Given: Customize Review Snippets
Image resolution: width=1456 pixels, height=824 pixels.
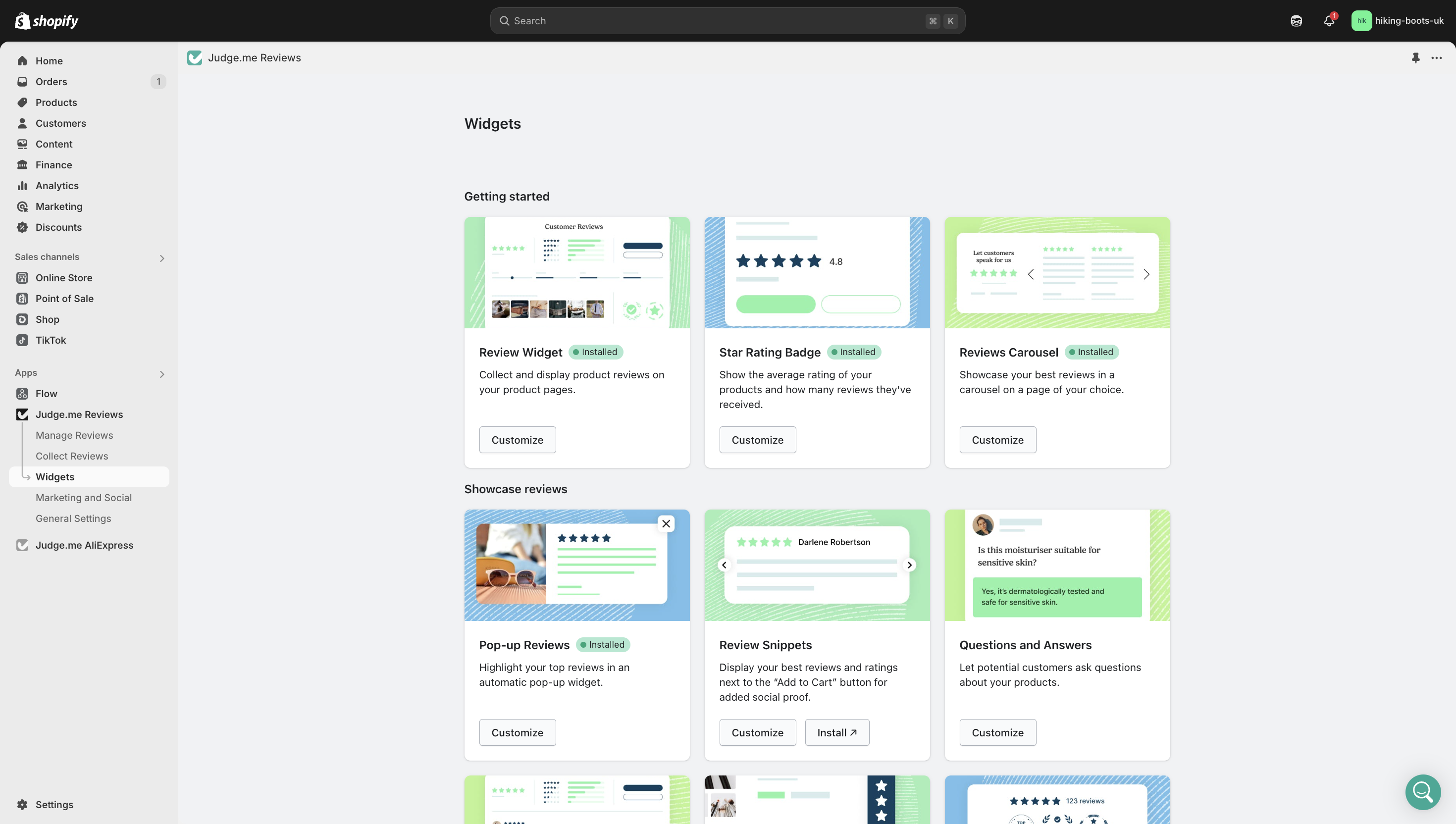Looking at the screenshot, I should coord(757,732).
